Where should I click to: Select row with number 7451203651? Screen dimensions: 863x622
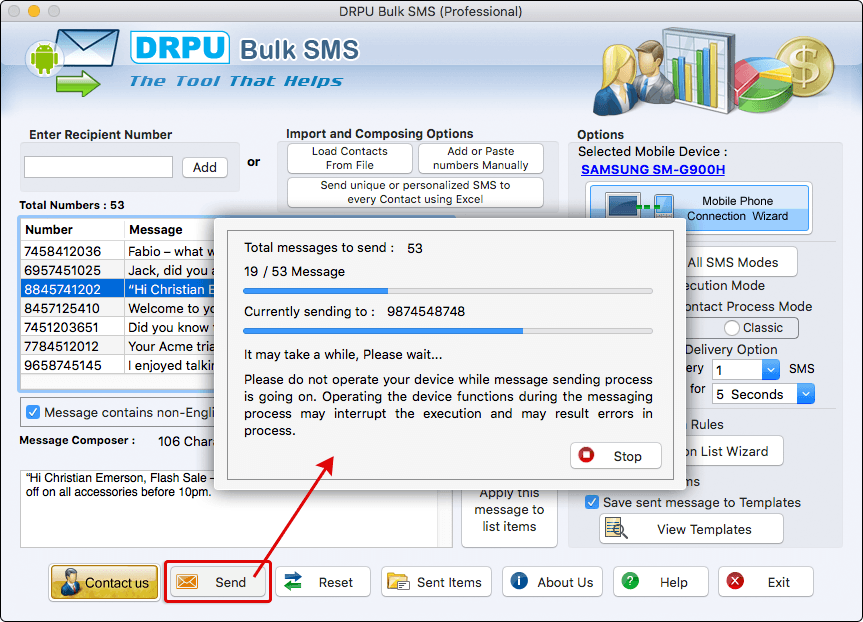[x=118, y=327]
